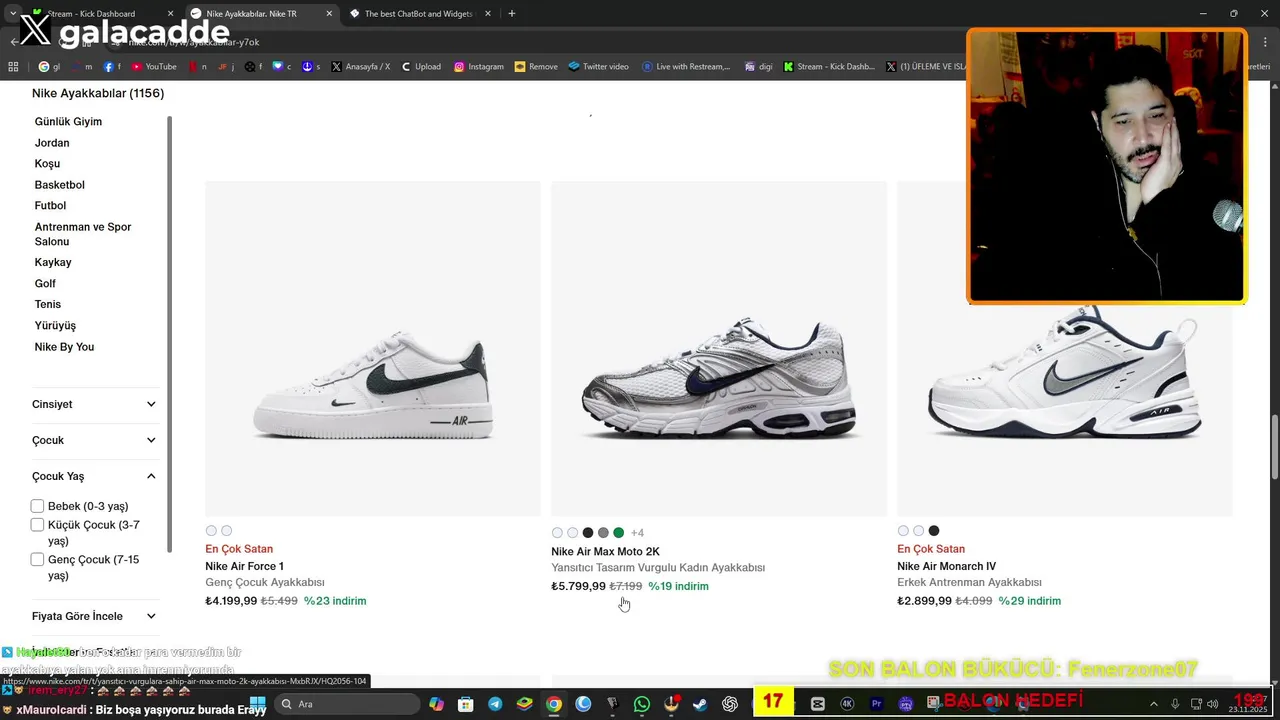Open the tab search dropdown in Chrome
This screenshot has width=1280, height=720.
pyautogui.click(x=12, y=14)
